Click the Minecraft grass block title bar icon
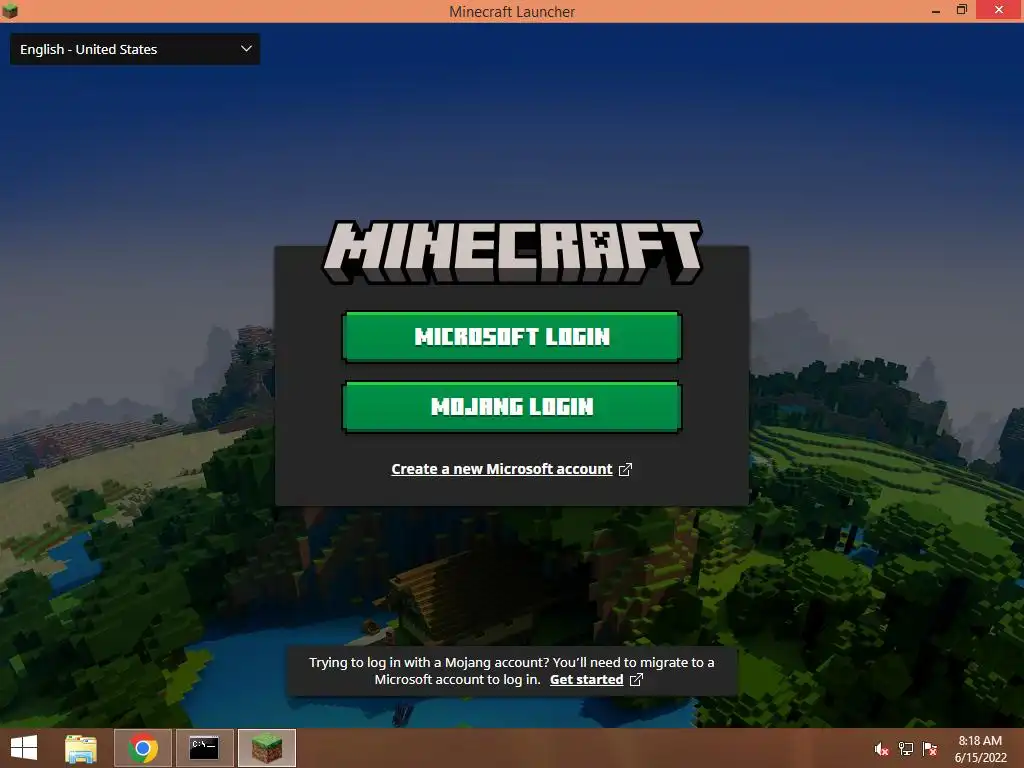Screen dimensions: 1024x768 pyautogui.click(x=10, y=10)
